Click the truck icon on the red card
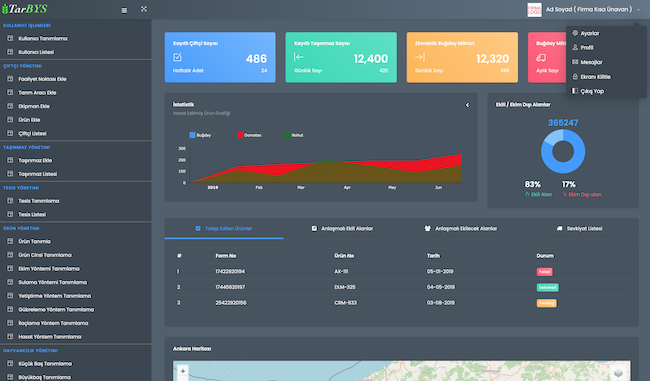The width and height of the screenshot is (650, 381). [x=541, y=58]
